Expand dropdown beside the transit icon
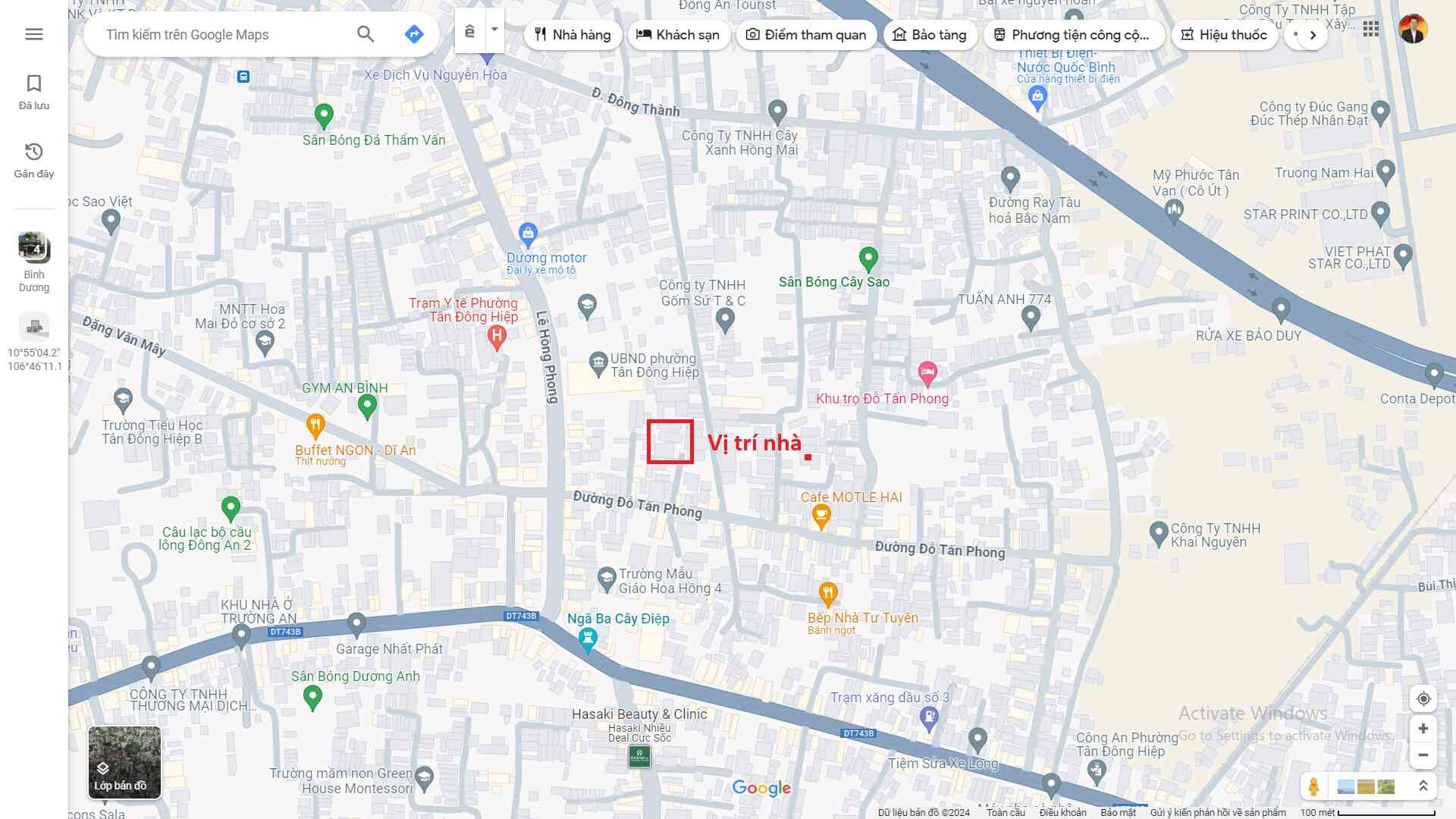Image resolution: width=1456 pixels, height=819 pixels. coord(494,30)
